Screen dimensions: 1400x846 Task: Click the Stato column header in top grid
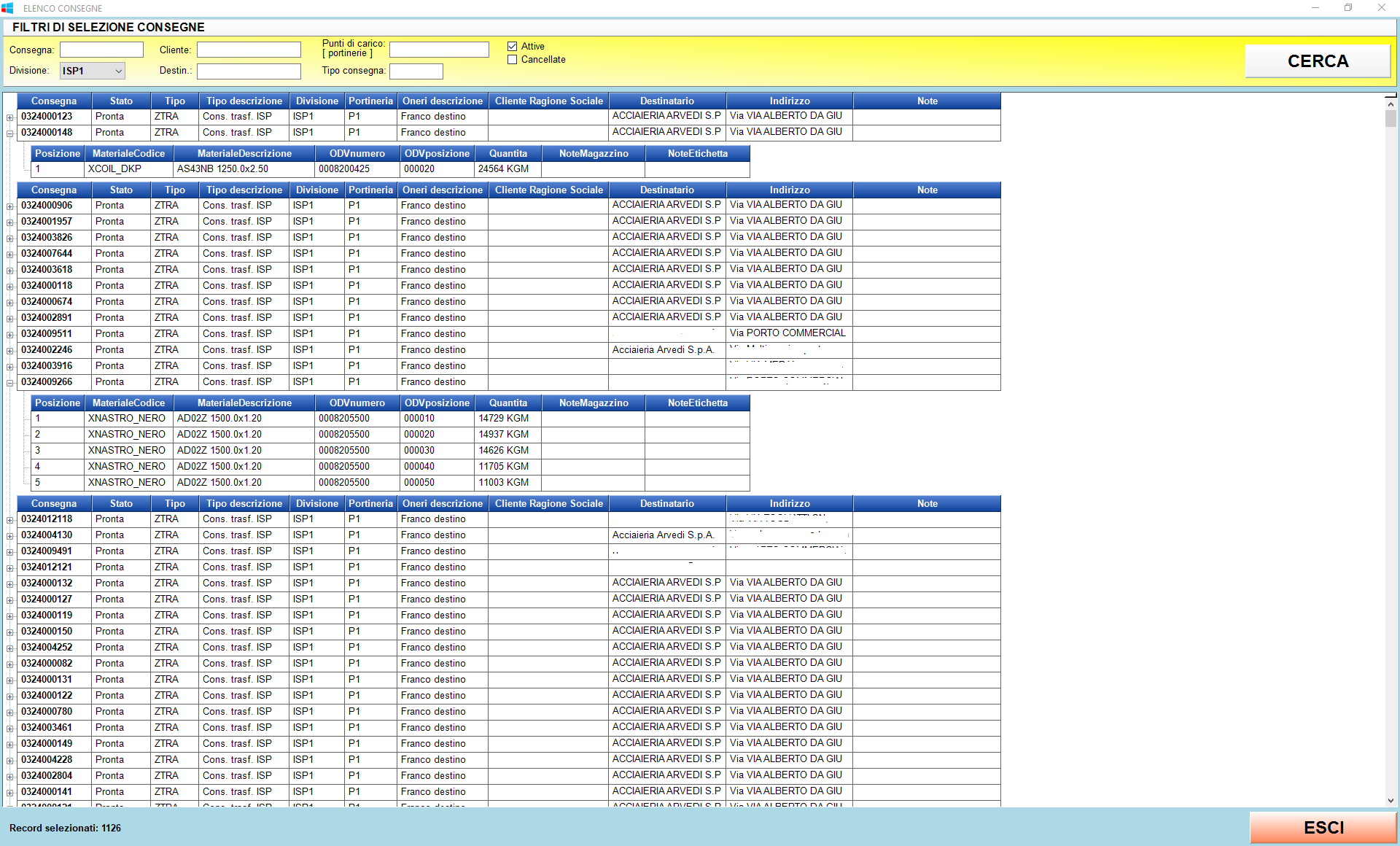click(121, 101)
